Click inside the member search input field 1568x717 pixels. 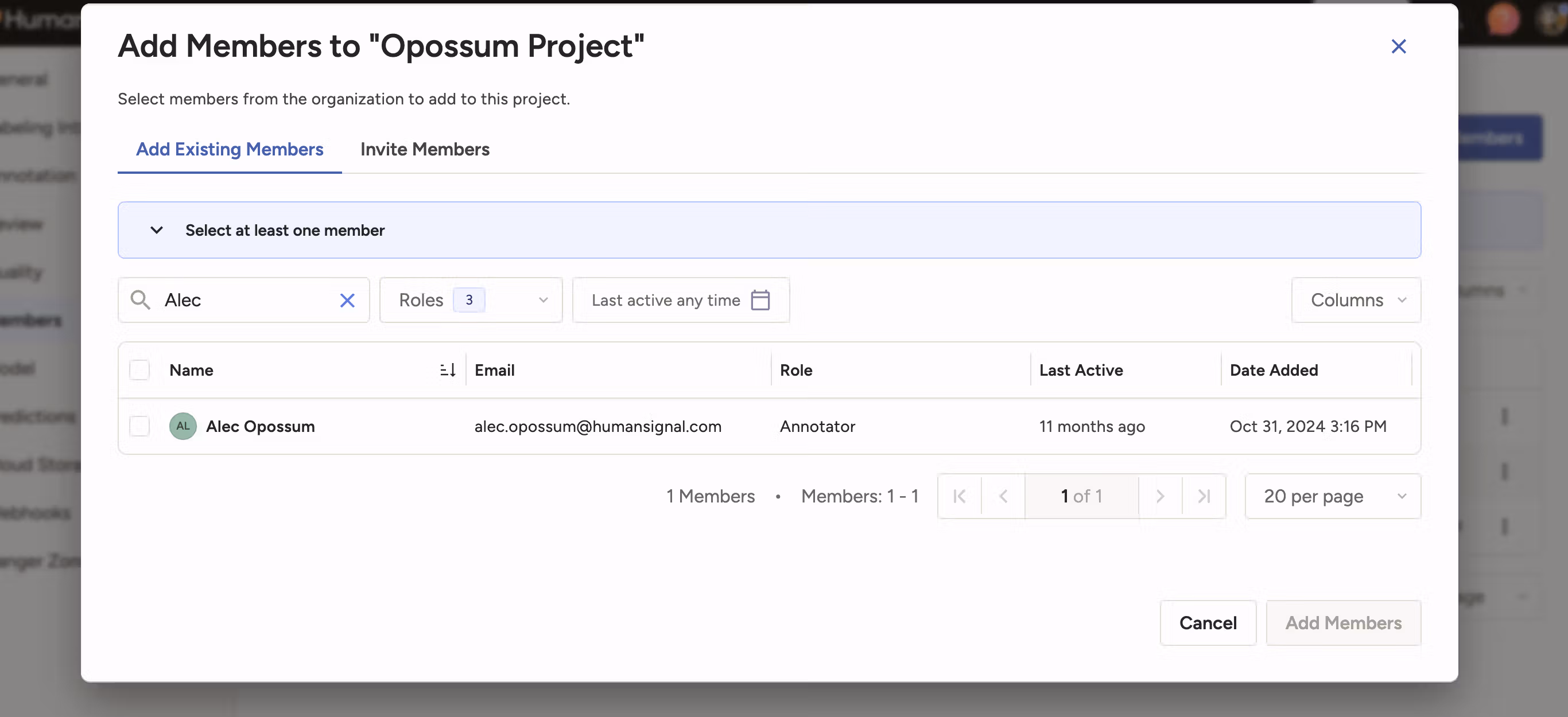click(243, 300)
